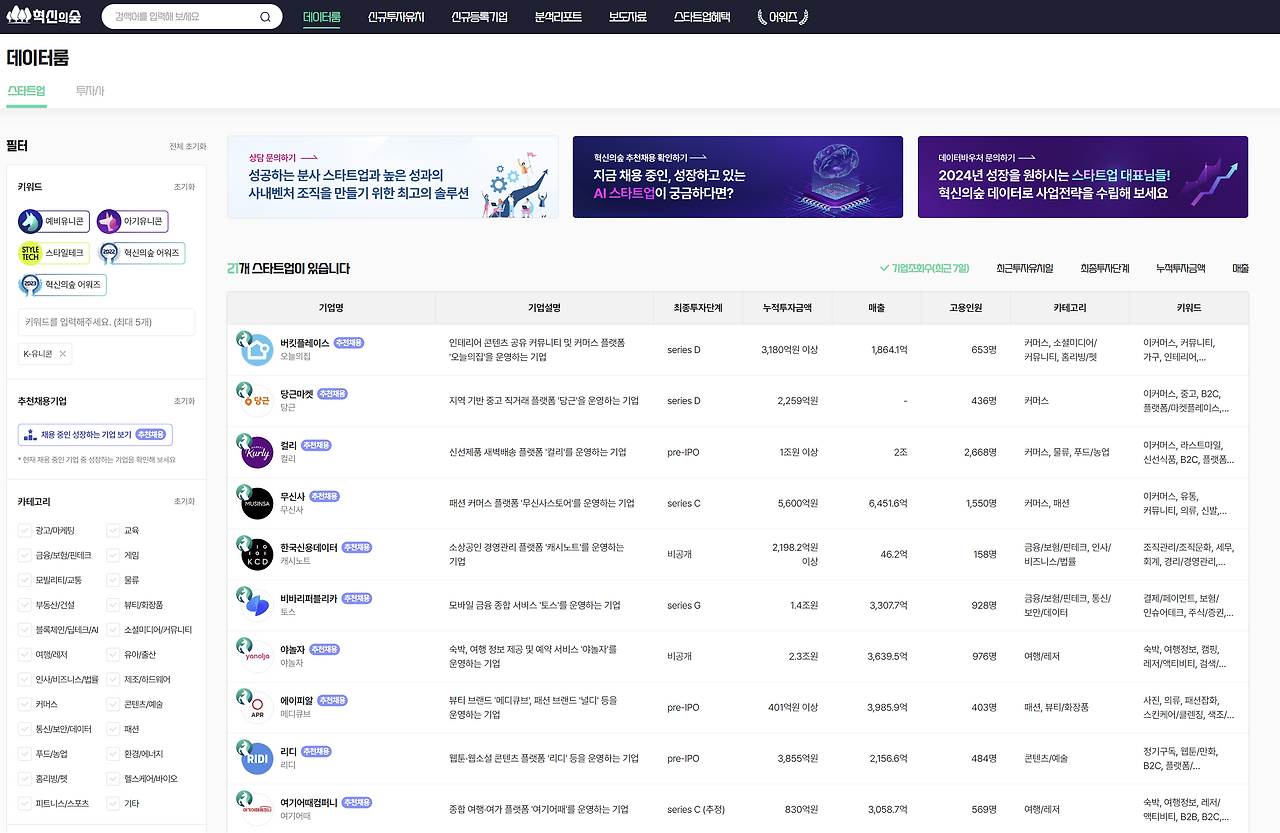Select the 2023 혁신의숲 어워즈 badge
Image resolution: width=1280 pixels, height=833 pixels.
click(x=62, y=285)
